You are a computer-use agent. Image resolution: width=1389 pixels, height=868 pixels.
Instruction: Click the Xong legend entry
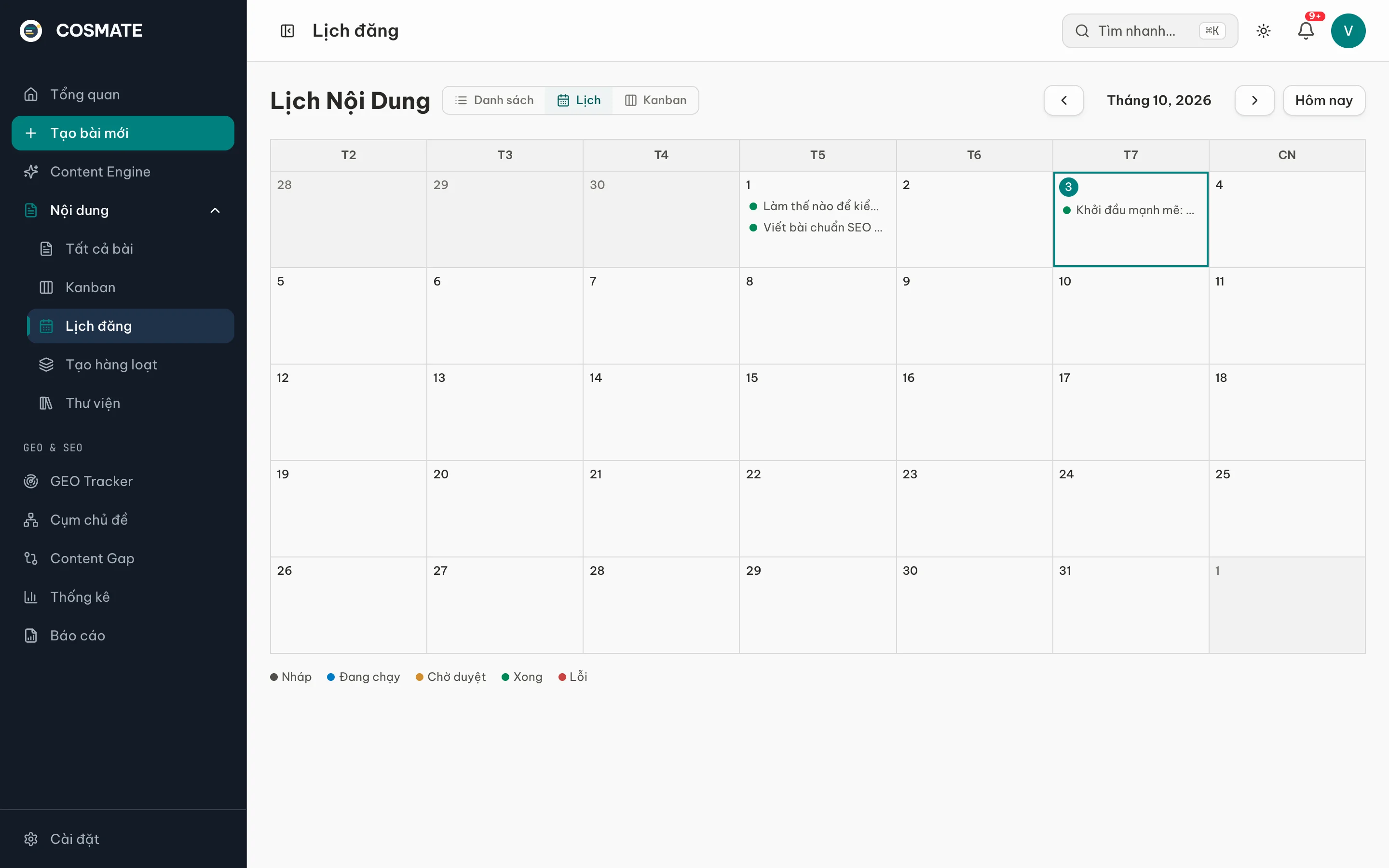522,677
